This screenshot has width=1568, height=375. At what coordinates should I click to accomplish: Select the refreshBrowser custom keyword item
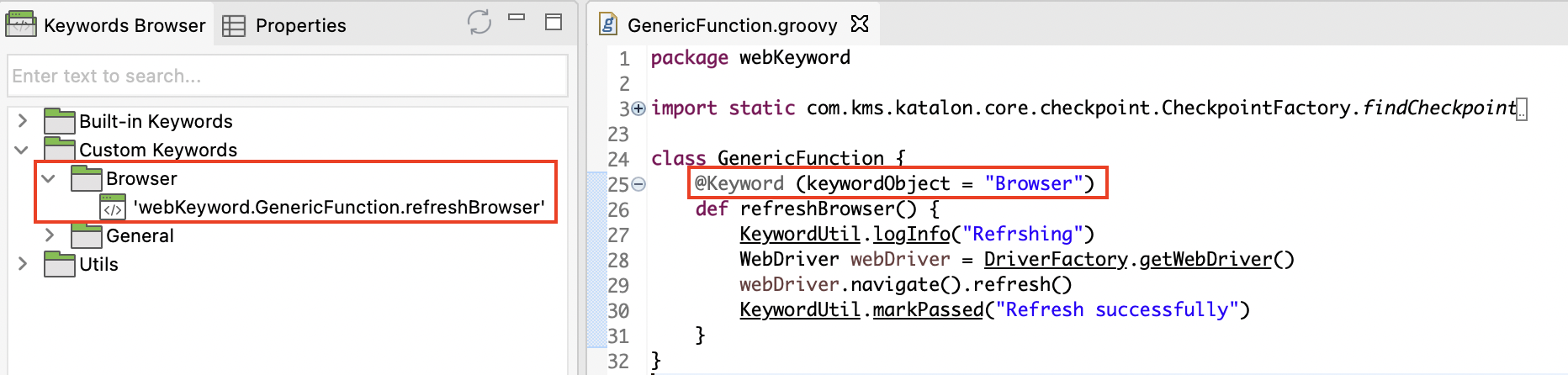tap(338, 207)
